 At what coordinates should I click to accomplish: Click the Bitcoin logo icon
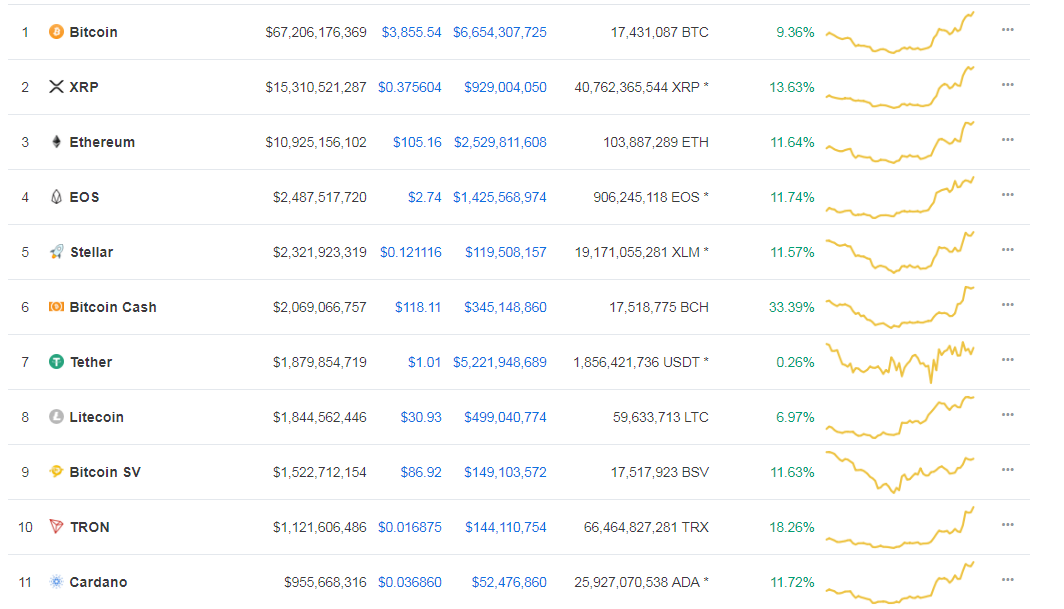[x=56, y=32]
